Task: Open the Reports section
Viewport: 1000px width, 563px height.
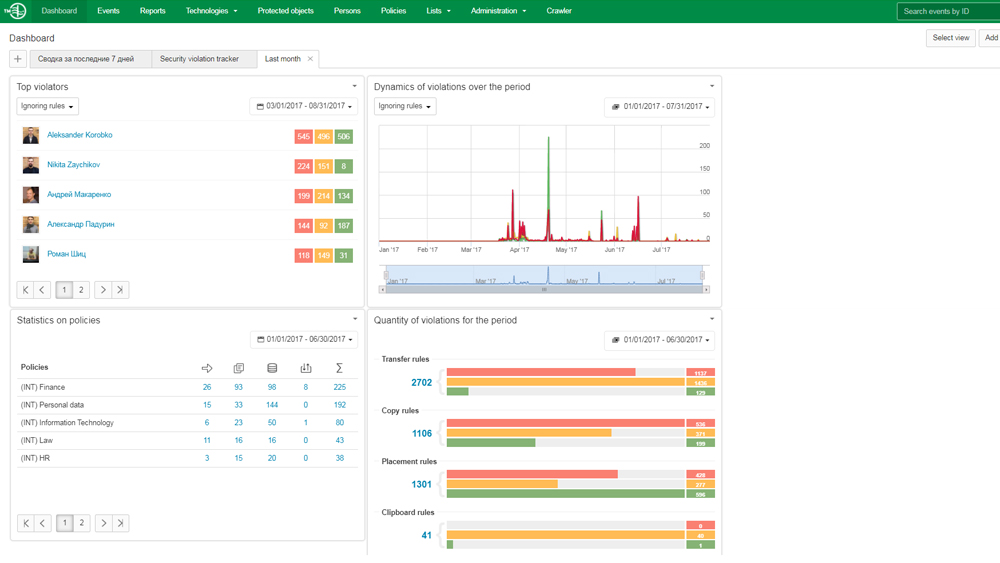Action: tap(152, 11)
